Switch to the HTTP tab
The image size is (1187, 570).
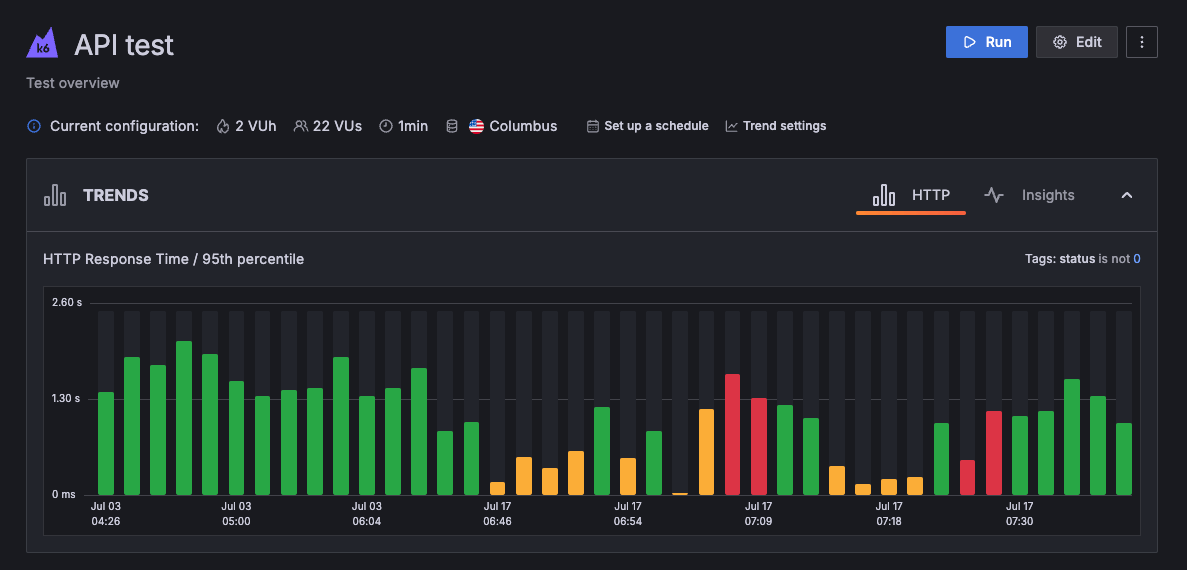pyautogui.click(x=911, y=195)
